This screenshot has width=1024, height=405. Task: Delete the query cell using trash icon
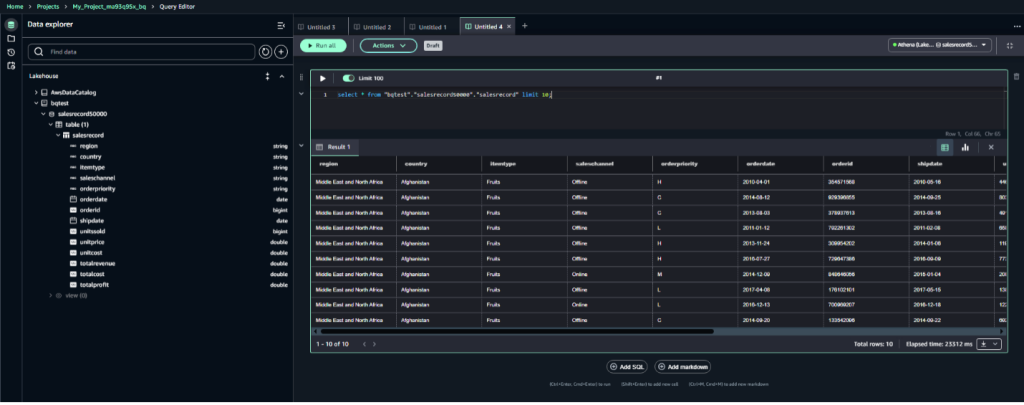(x=1016, y=77)
